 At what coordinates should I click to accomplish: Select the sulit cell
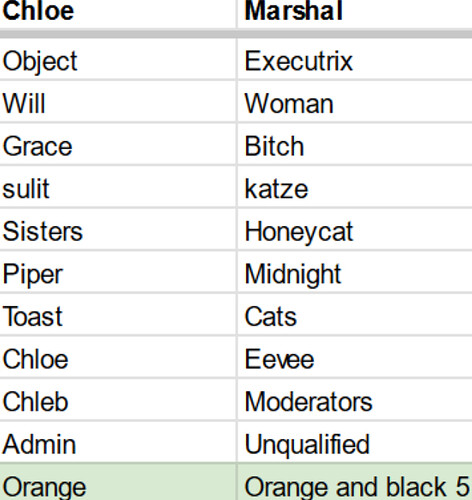pos(118,187)
